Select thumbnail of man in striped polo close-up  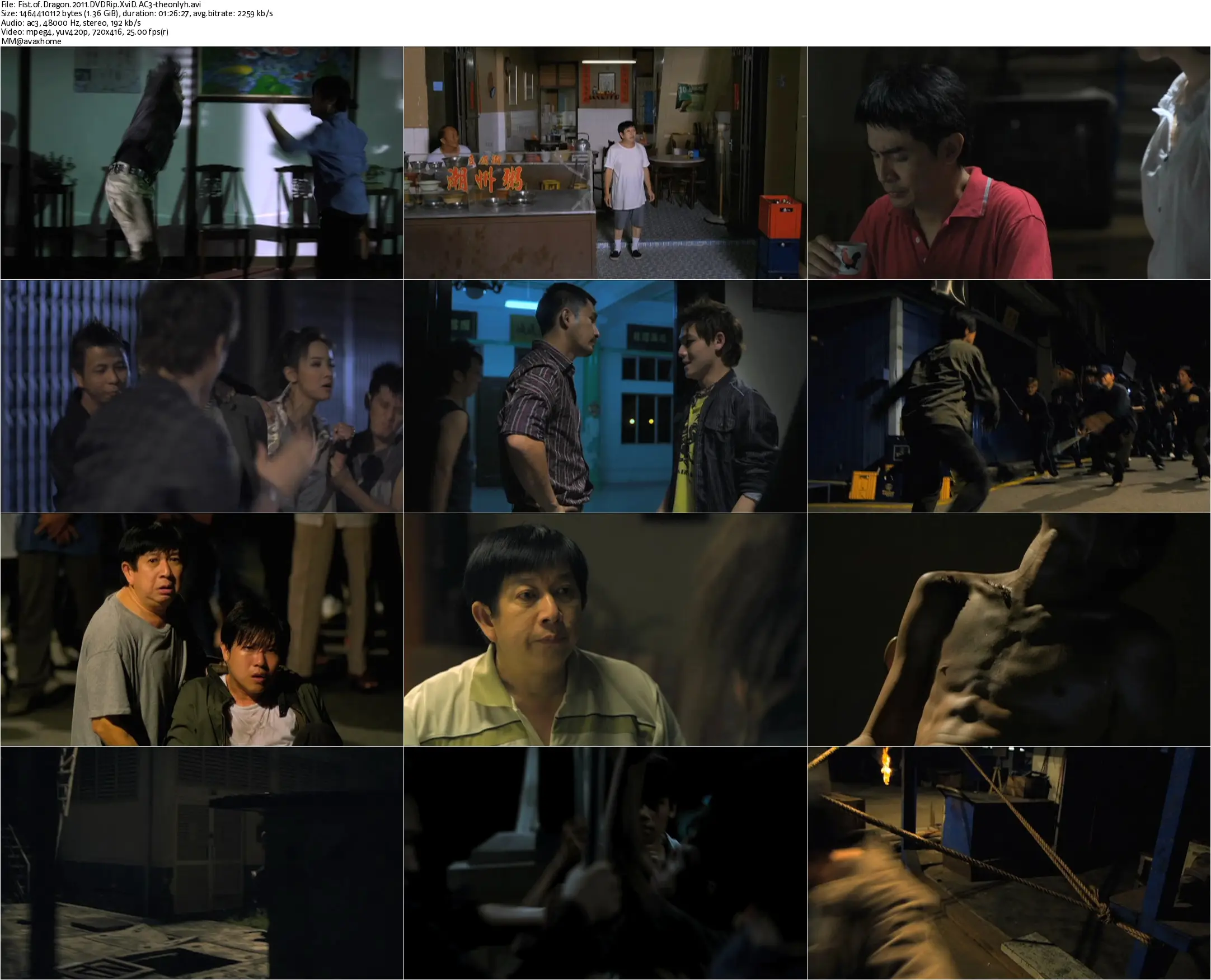pyautogui.click(x=605, y=630)
